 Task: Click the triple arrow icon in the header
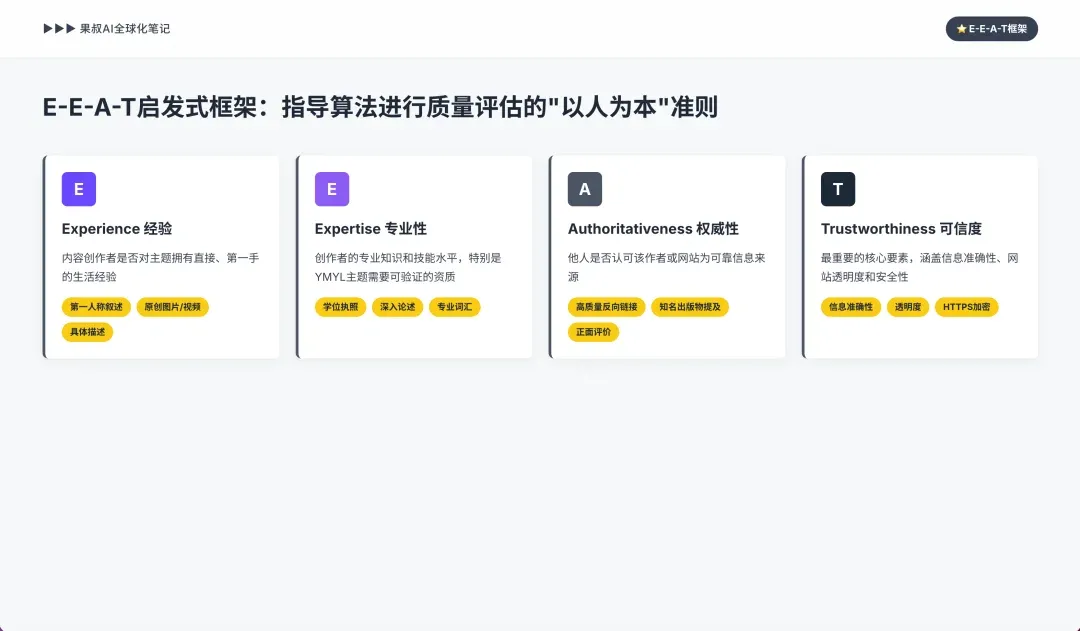click(x=59, y=29)
